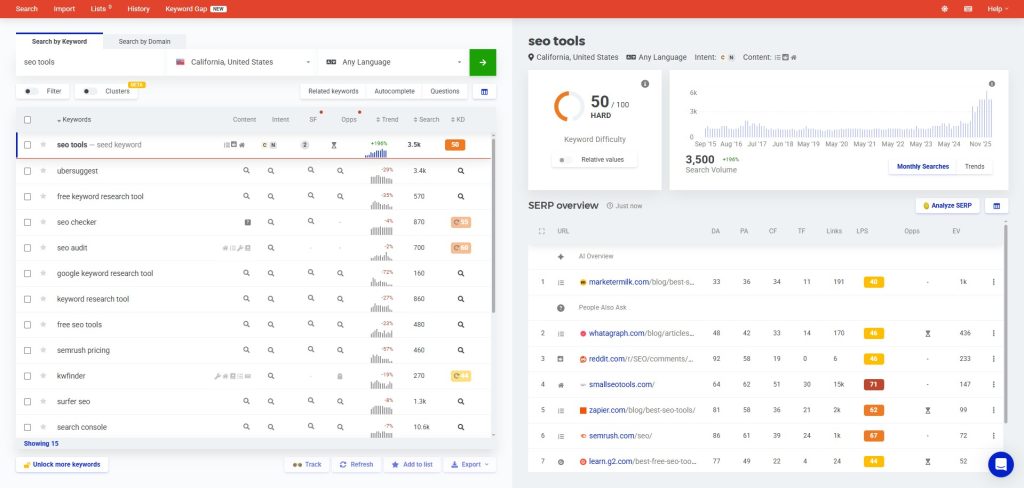Sort by Search column
Screen dimensions: 1024x488
click(x=426, y=120)
